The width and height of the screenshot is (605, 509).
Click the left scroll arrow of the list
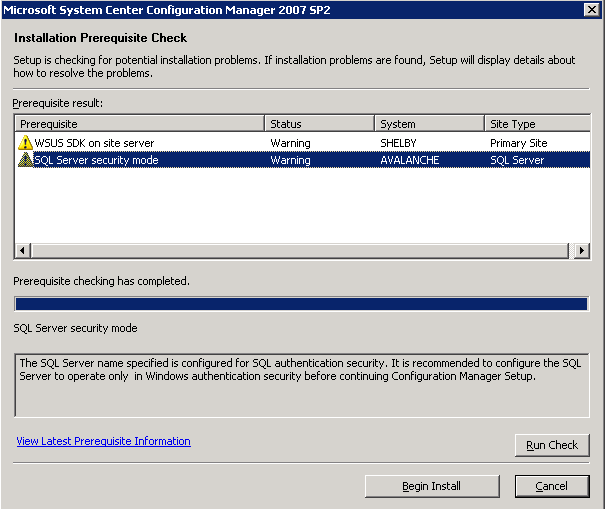tap(23, 250)
